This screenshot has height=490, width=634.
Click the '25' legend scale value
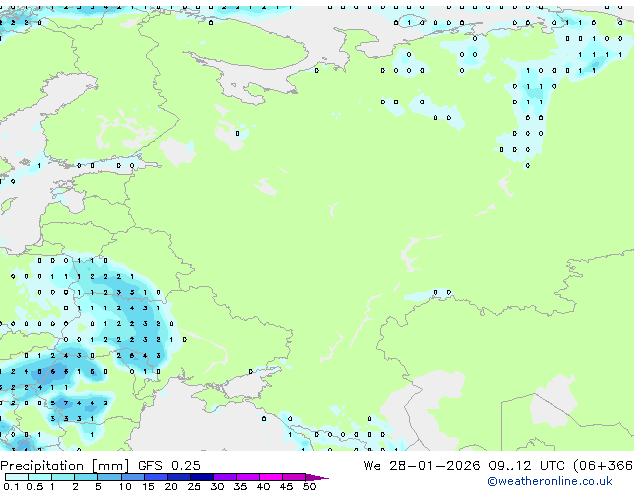point(194,486)
